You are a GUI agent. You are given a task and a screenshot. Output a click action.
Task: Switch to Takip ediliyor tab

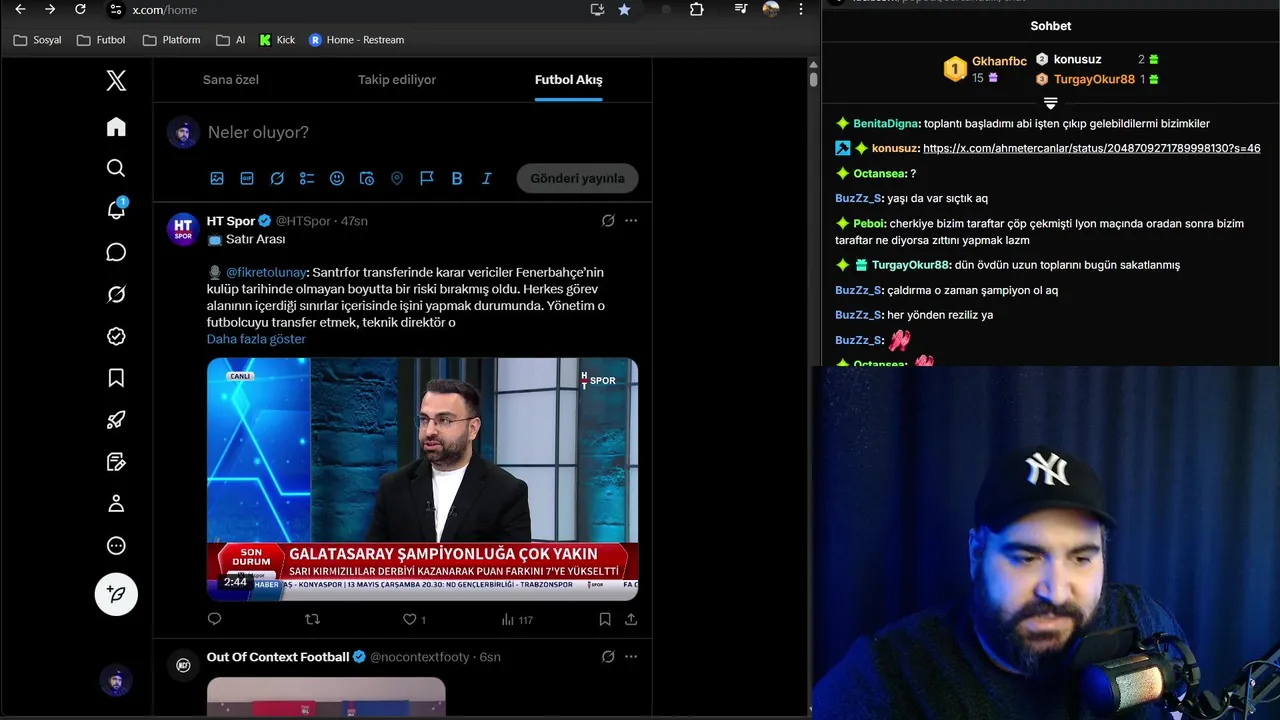(x=397, y=80)
